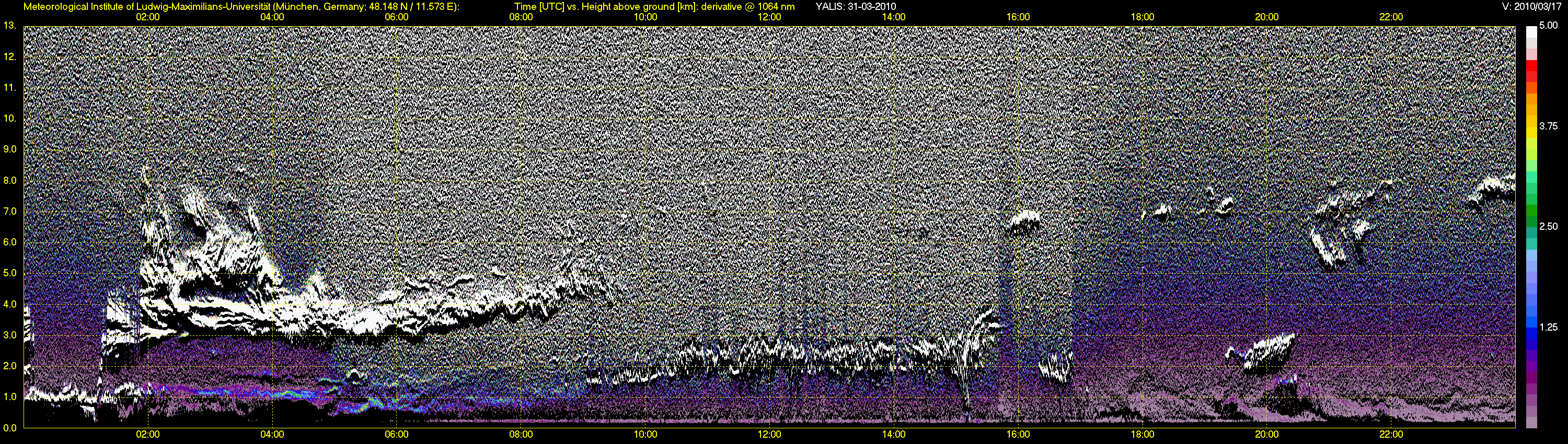This screenshot has height=444, width=1568.
Task: Click the 02:00 label on the bottom time axis
Action: (x=147, y=434)
